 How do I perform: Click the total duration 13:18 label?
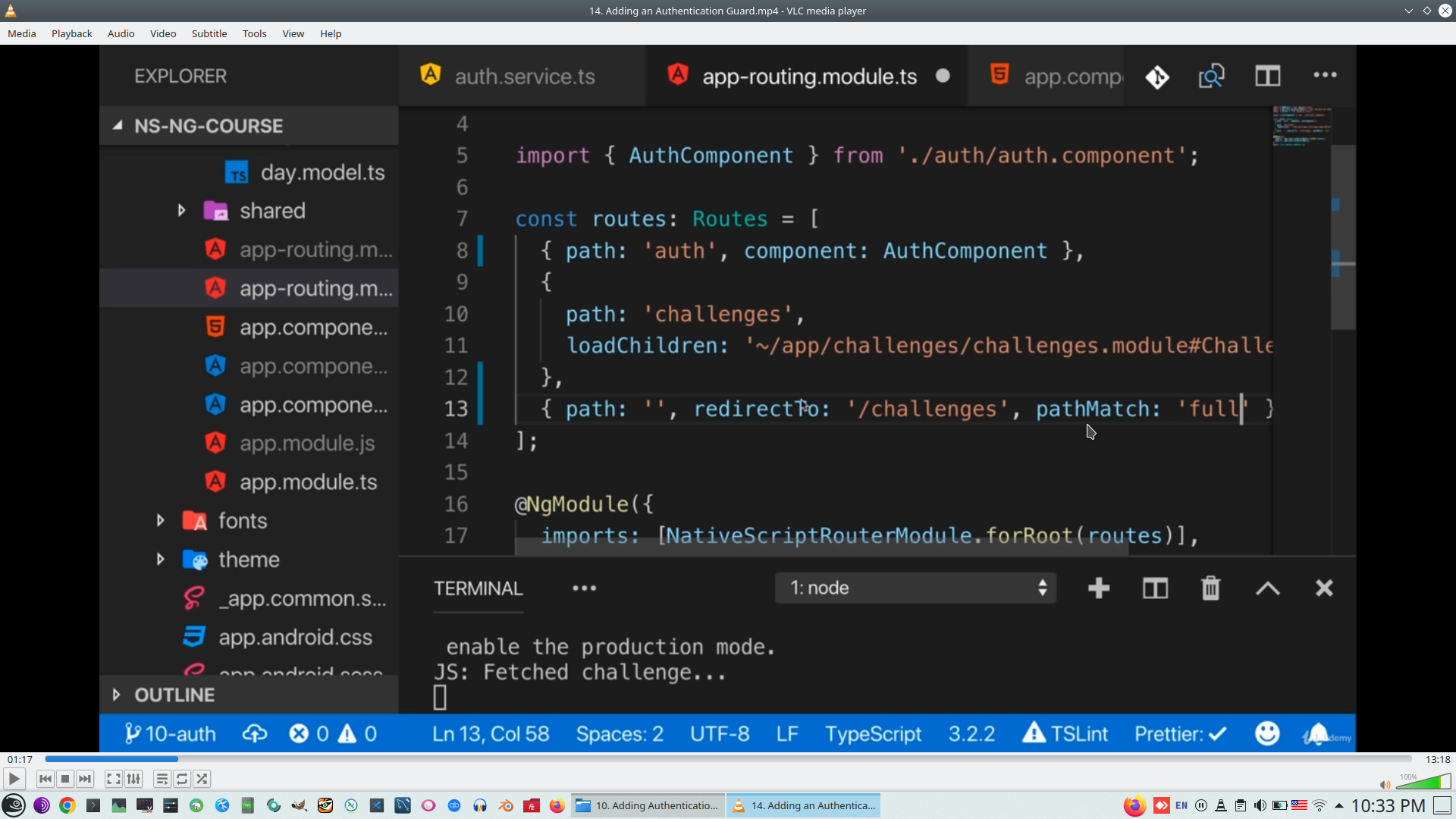(x=1437, y=759)
